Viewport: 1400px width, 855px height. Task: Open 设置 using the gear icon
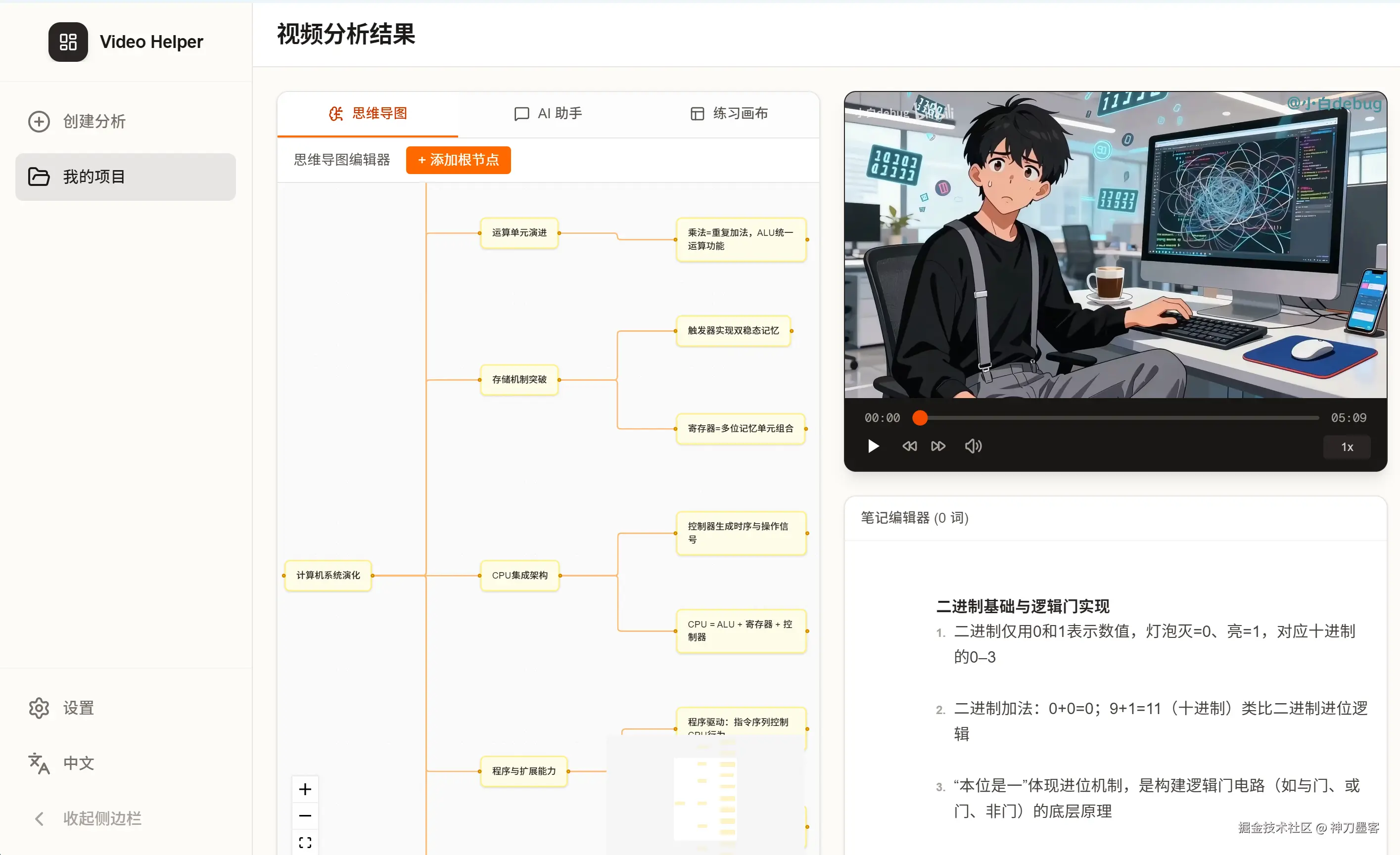click(x=38, y=708)
